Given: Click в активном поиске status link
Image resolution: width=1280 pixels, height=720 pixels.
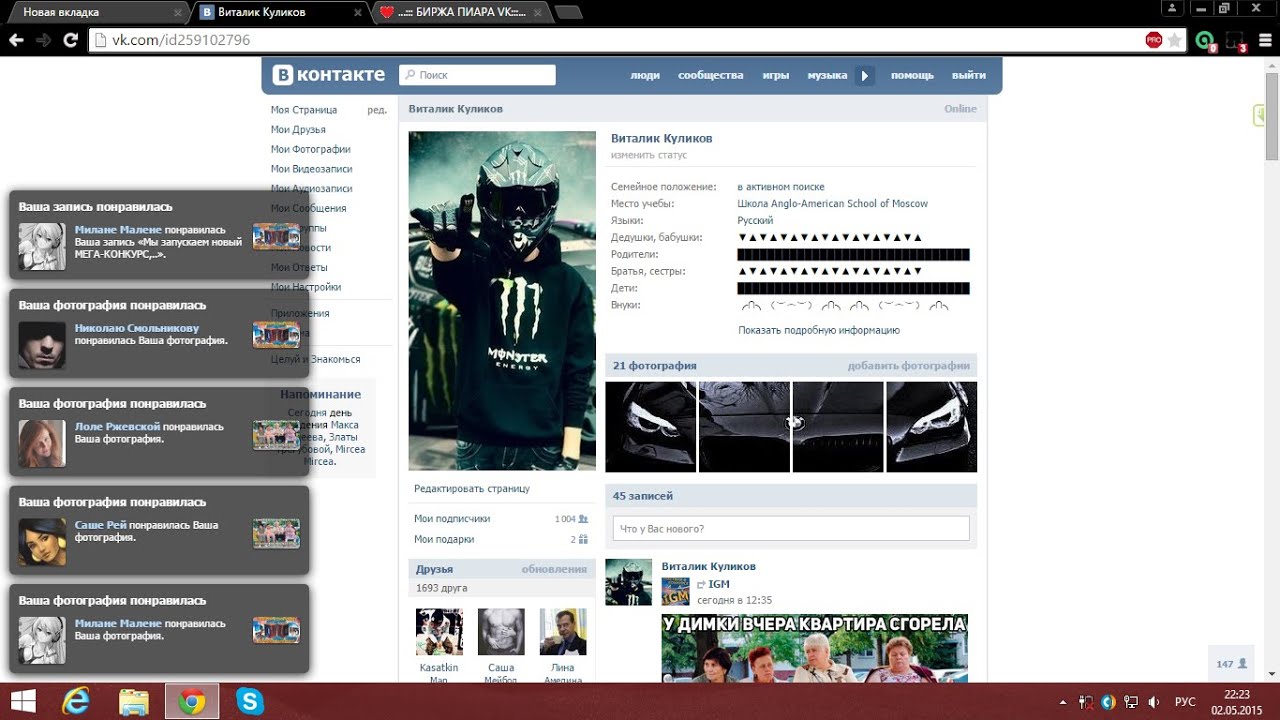Looking at the screenshot, I should [781, 187].
